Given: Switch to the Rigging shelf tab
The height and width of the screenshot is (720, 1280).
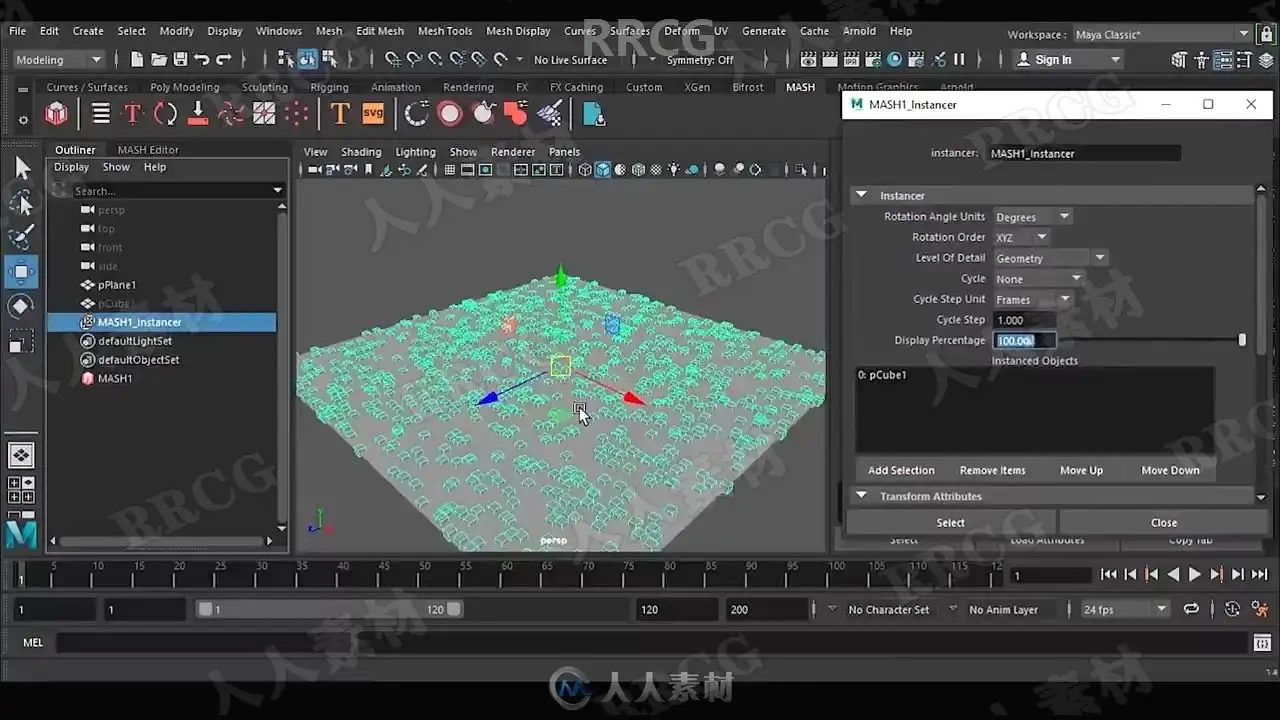Looking at the screenshot, I should pos(329,87).
